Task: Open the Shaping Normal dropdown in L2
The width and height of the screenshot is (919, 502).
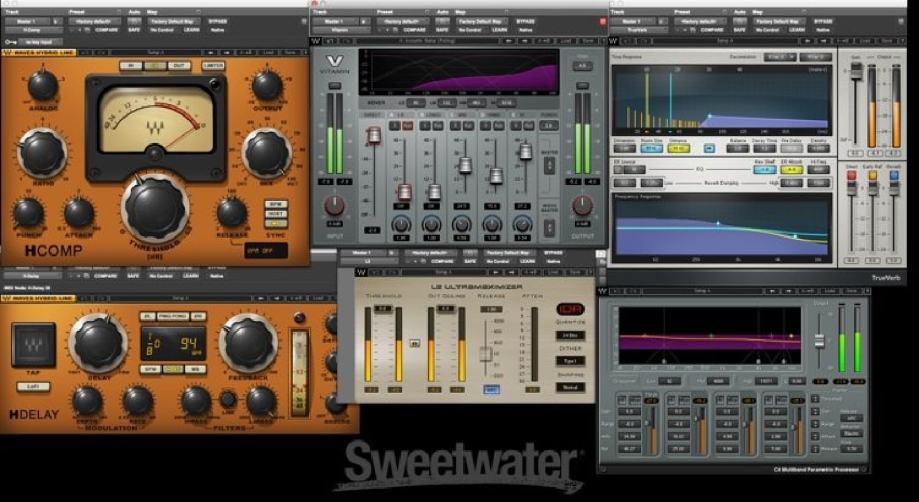Action: pos(570,387)
